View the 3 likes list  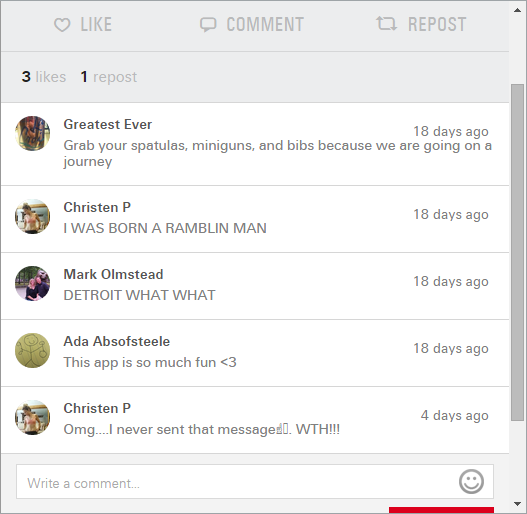coord(44,77)
